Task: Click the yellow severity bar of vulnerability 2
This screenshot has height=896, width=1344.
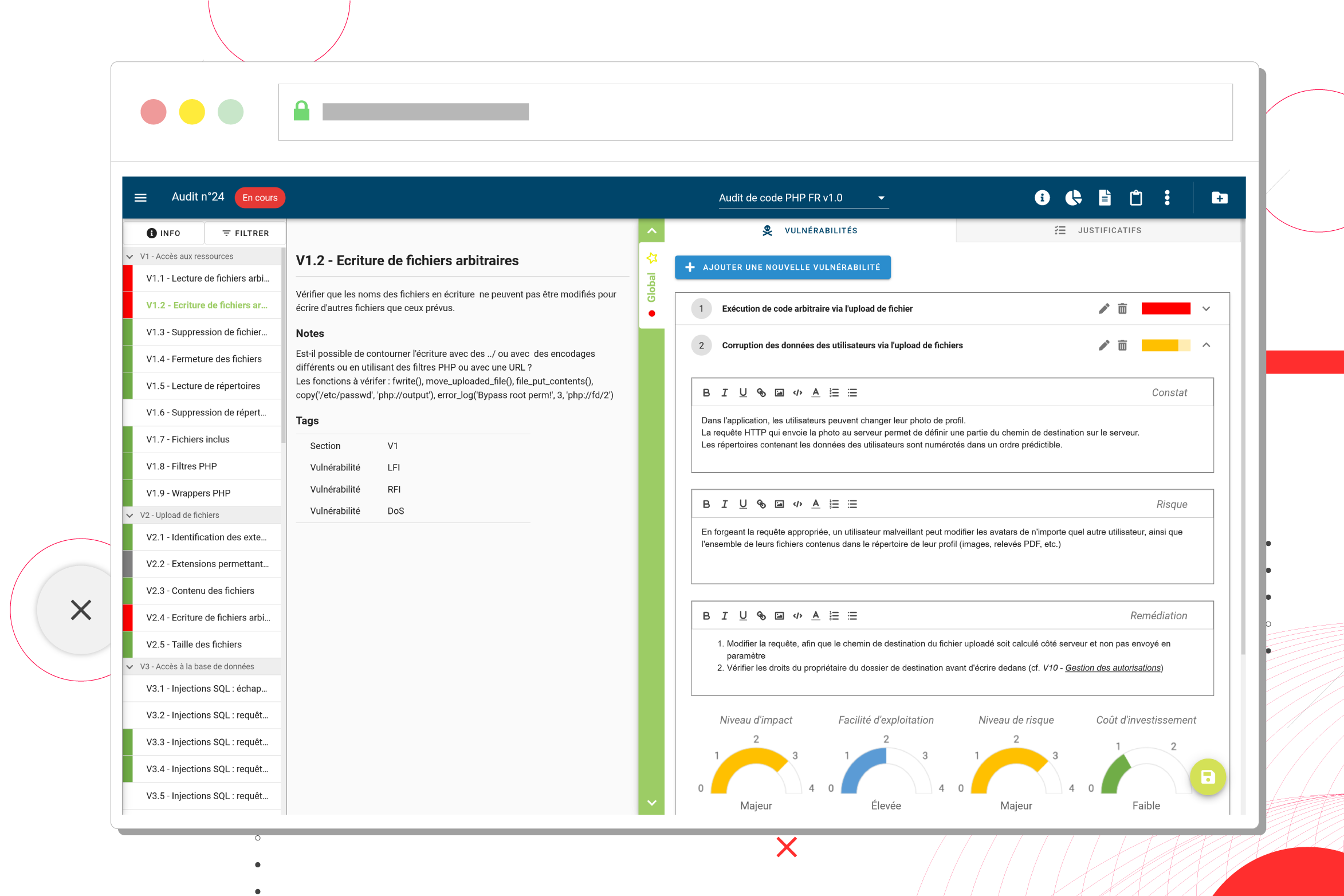Action: click(1166, 345)
